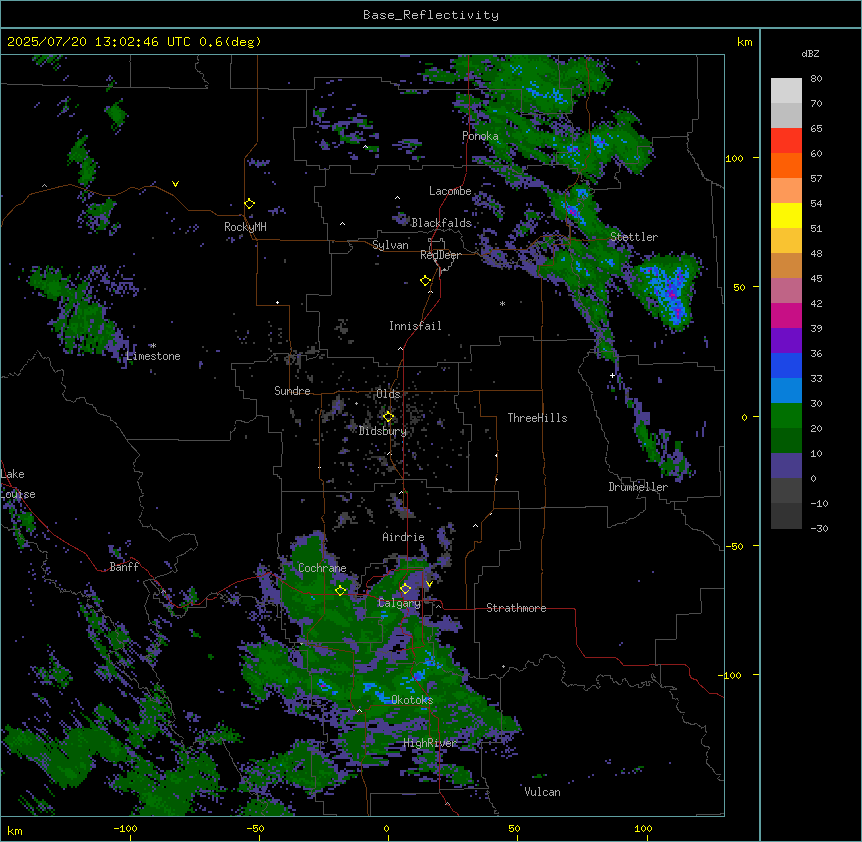Click the yellow v marker northwest of RockyMH
862x842 pixels.
(x=175, y=184)
